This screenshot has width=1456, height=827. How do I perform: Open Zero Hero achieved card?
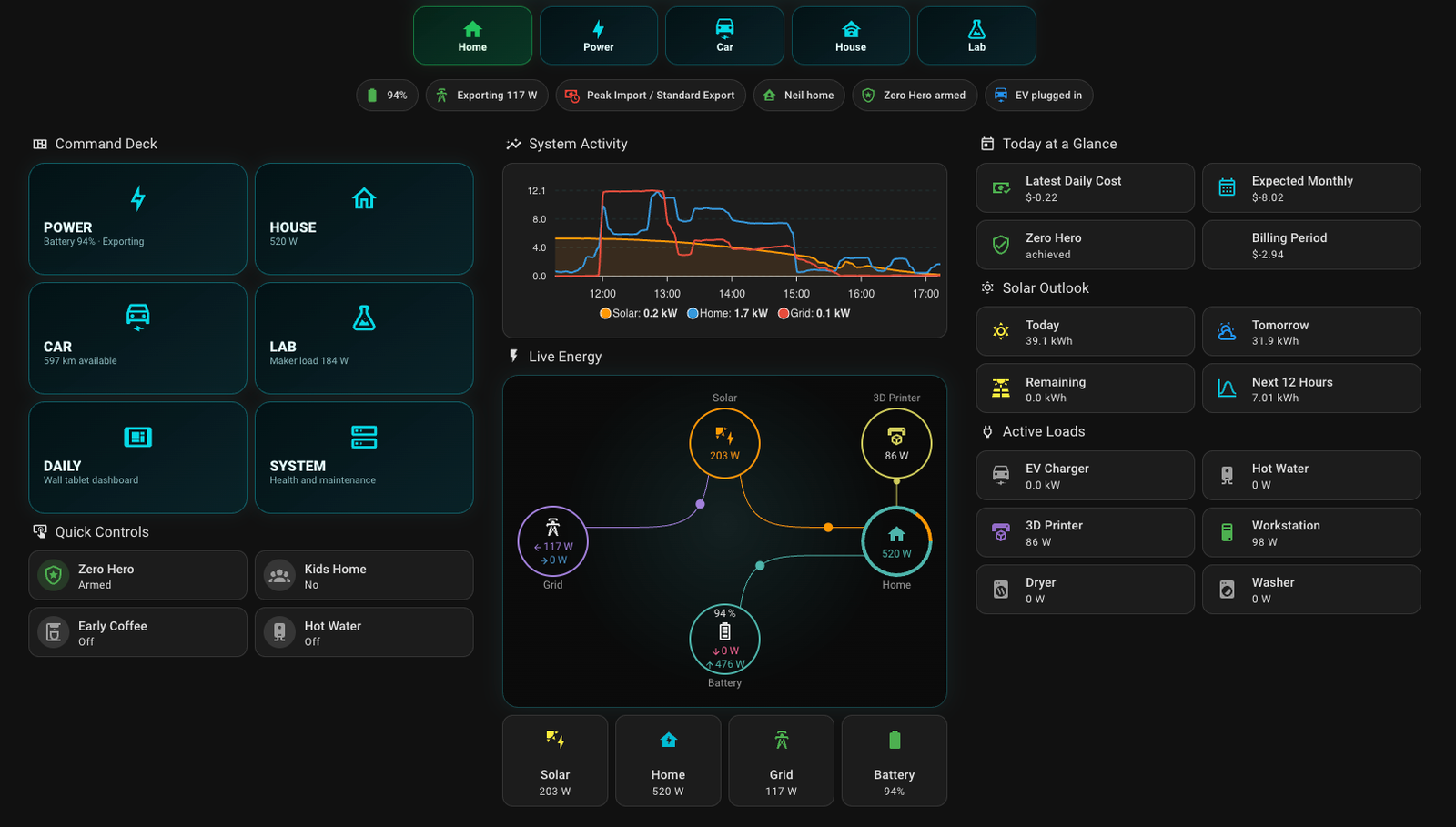coord(1085,245)
